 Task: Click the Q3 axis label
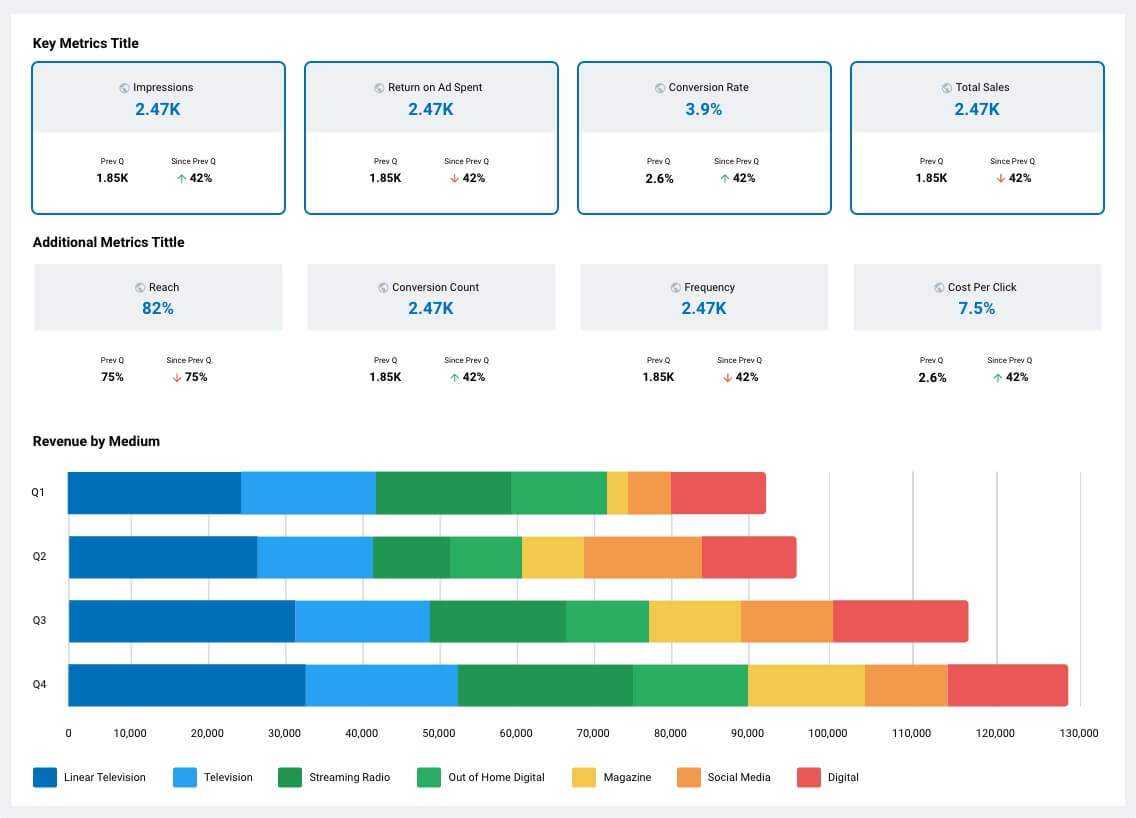pos(39,620)
